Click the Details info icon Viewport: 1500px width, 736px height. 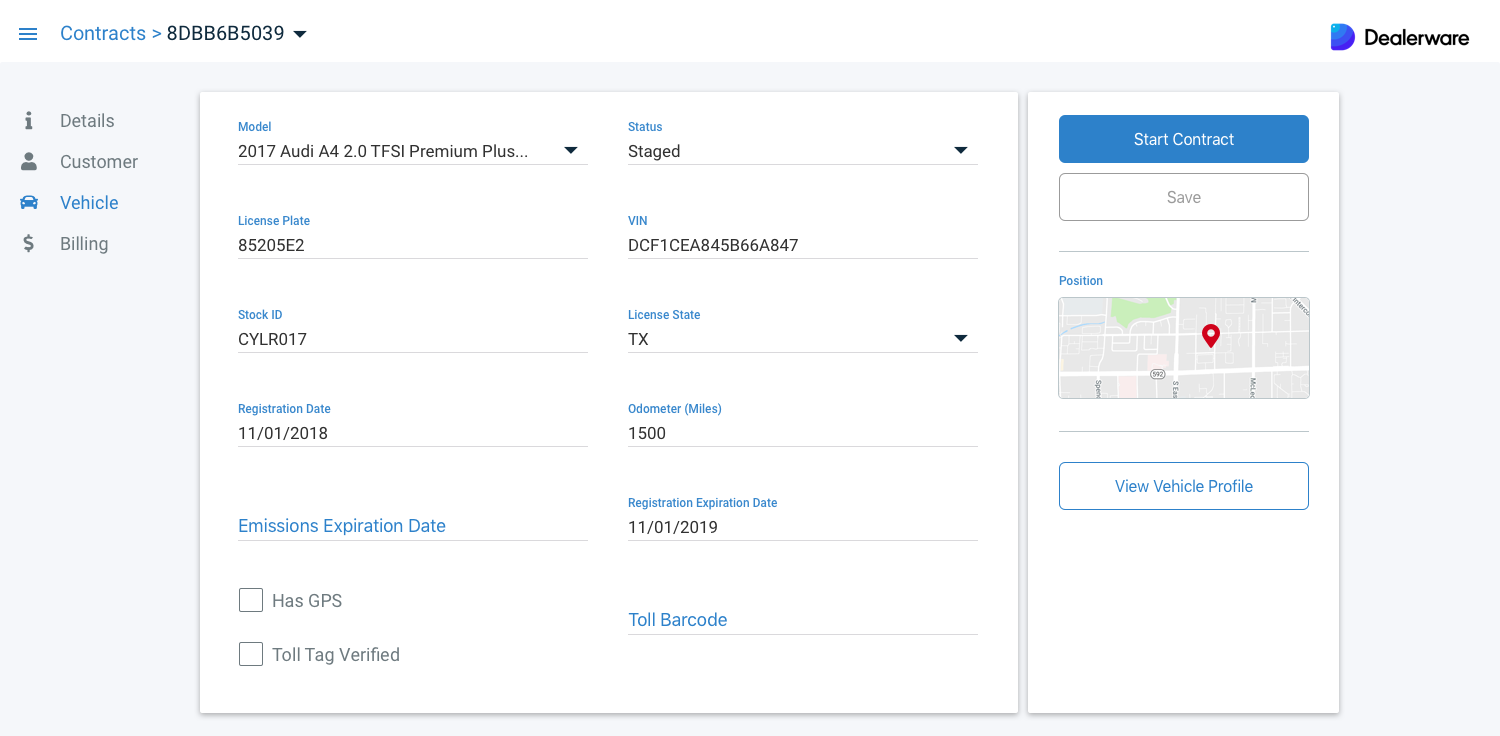point(29,121)
